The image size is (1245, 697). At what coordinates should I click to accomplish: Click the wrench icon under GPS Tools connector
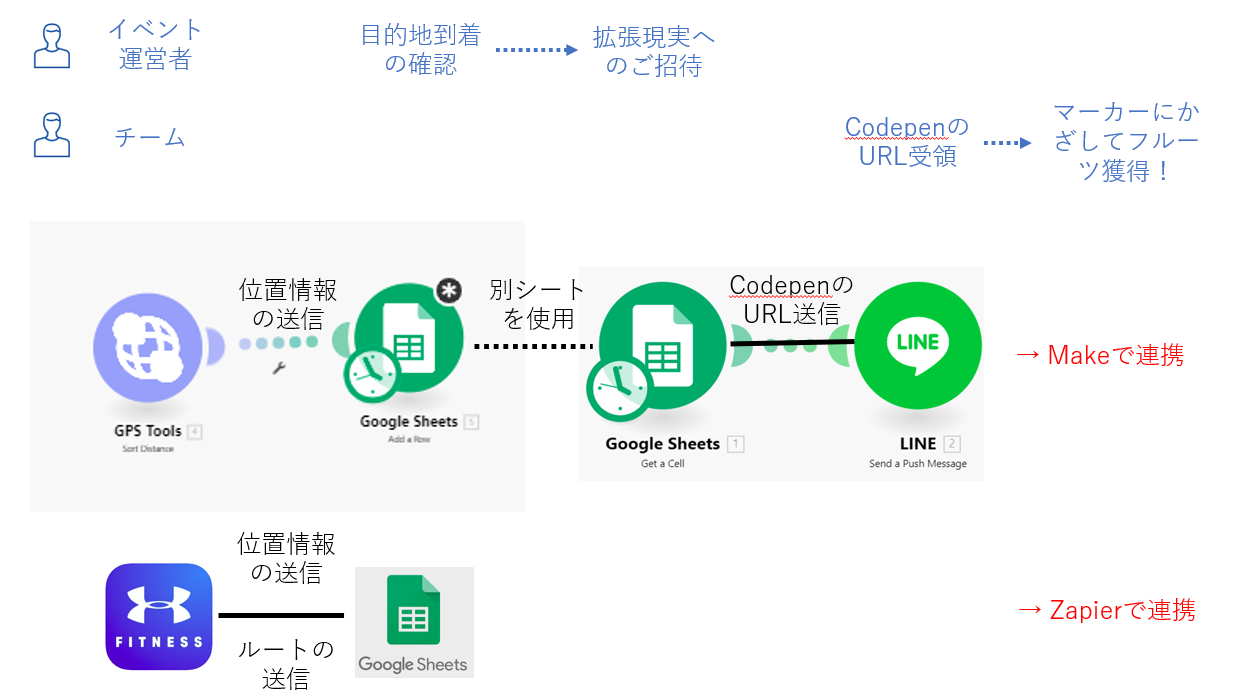pos(279,368)
